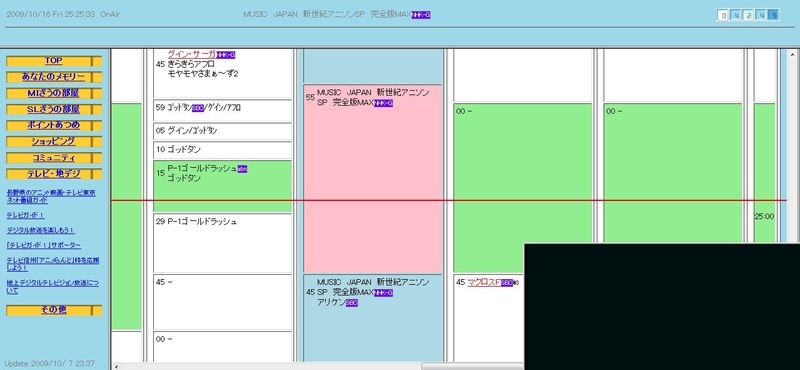
Task: Open the ポイントあつめ menu button
Action: [54, 126]
